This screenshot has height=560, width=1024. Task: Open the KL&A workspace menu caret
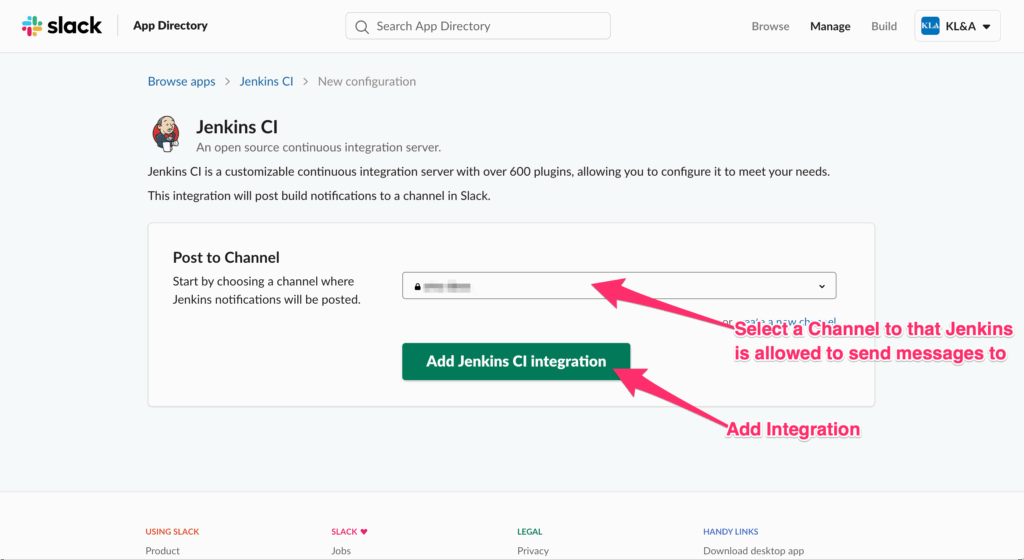coord(987,27)
